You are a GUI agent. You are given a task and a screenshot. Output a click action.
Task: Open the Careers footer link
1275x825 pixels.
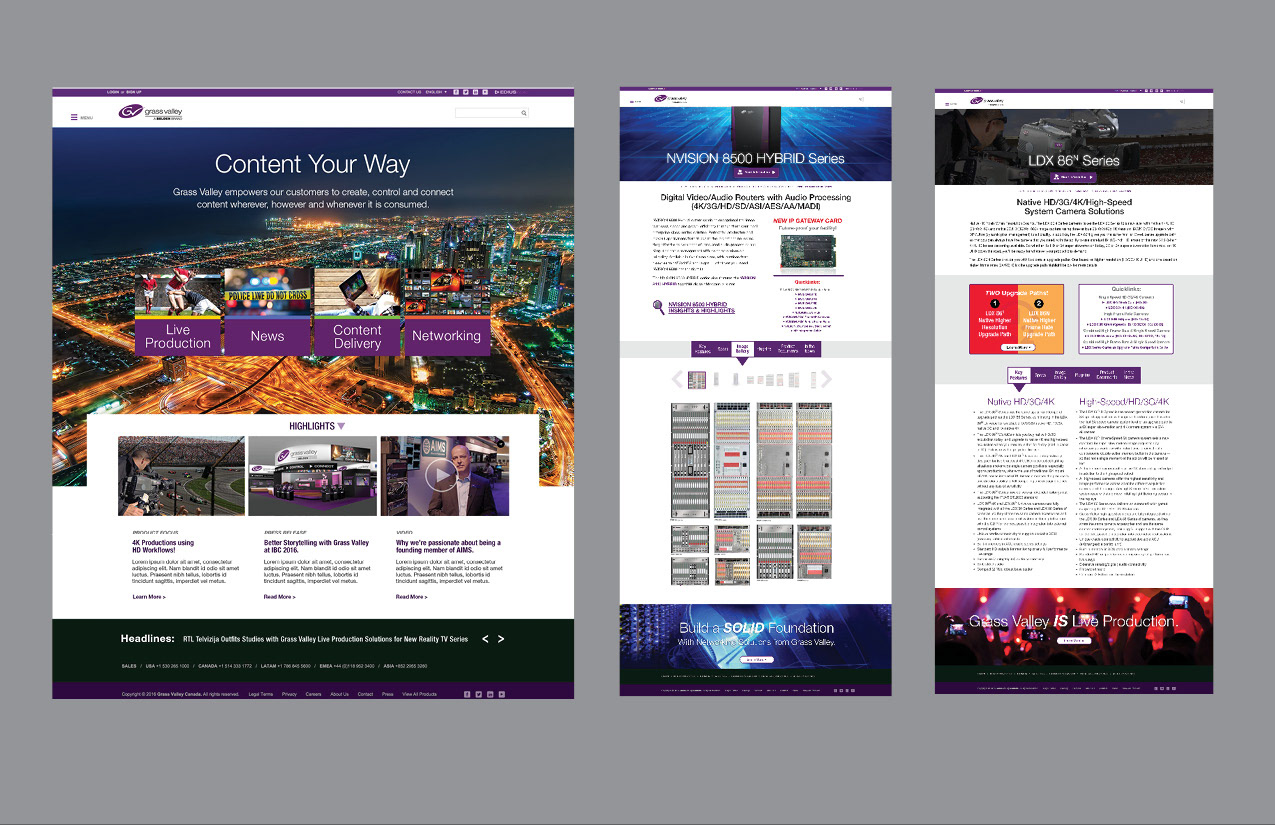pyautogui.click(x=314, y=694)
